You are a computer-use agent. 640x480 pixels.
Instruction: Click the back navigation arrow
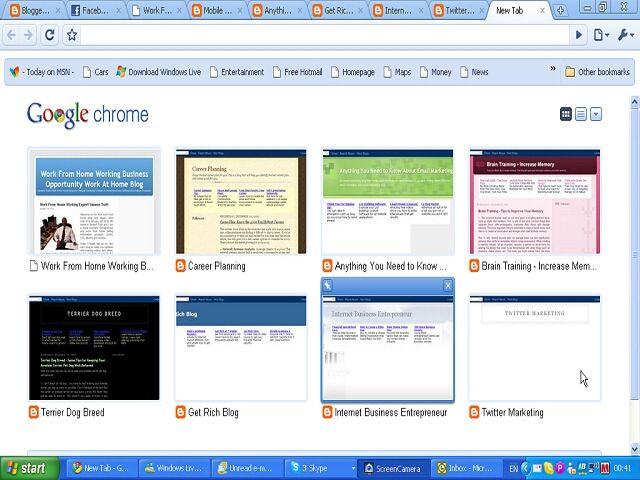[x=12, y=35]
